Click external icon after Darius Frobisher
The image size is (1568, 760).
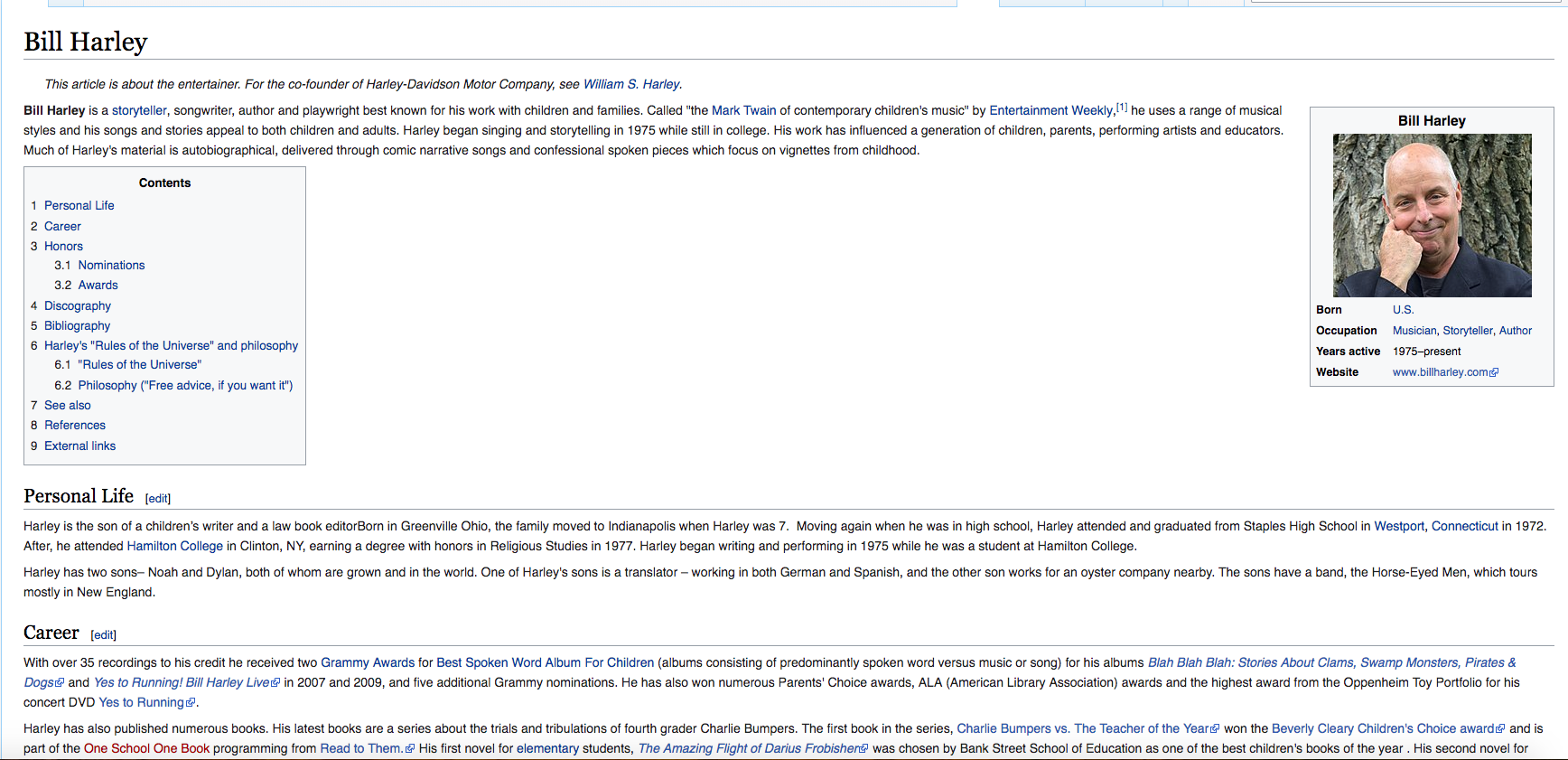pos(863,749)
